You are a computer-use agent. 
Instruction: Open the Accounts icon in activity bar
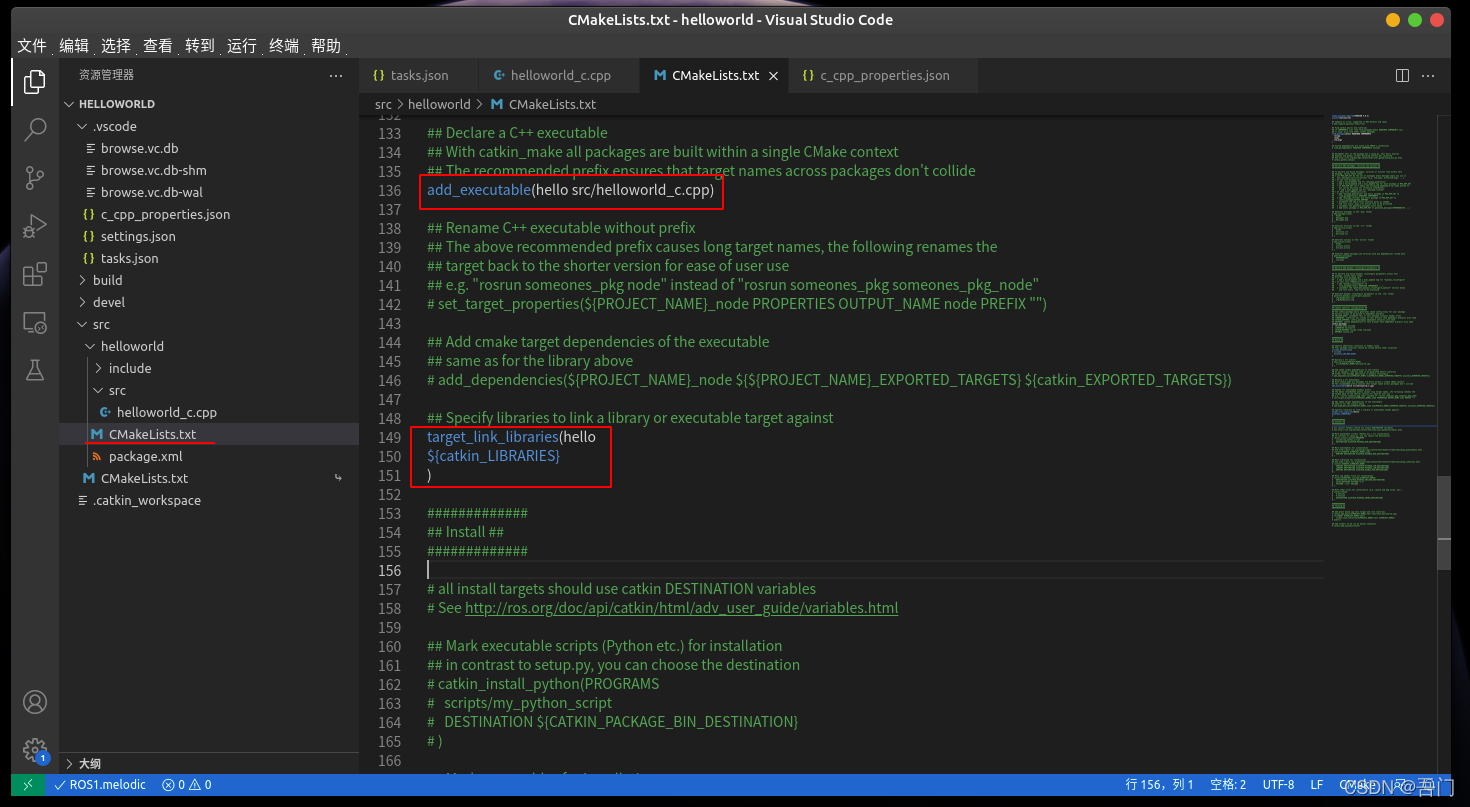(34, 701)
